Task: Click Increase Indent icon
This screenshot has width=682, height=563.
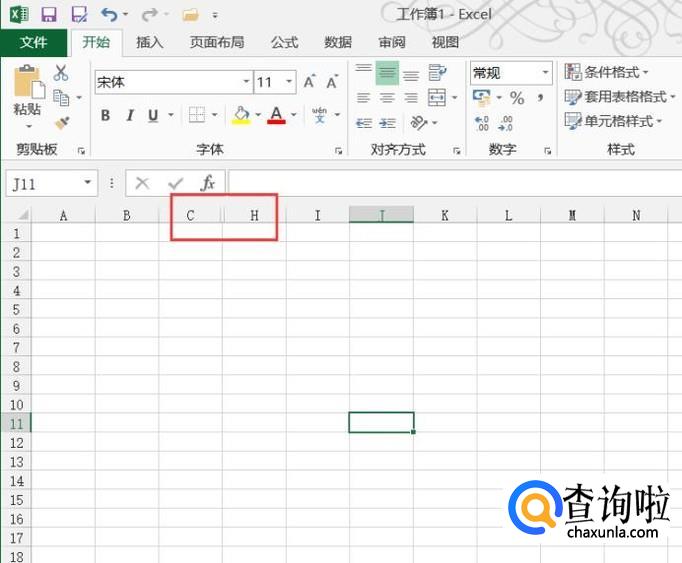Action: click(x=387, y=124)
